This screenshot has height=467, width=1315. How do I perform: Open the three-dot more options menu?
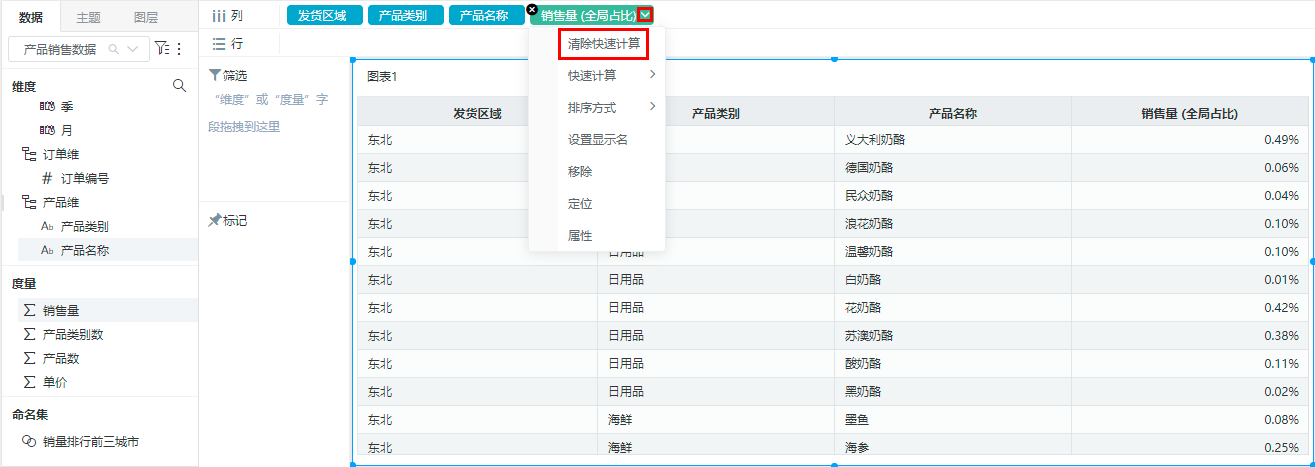179,49
